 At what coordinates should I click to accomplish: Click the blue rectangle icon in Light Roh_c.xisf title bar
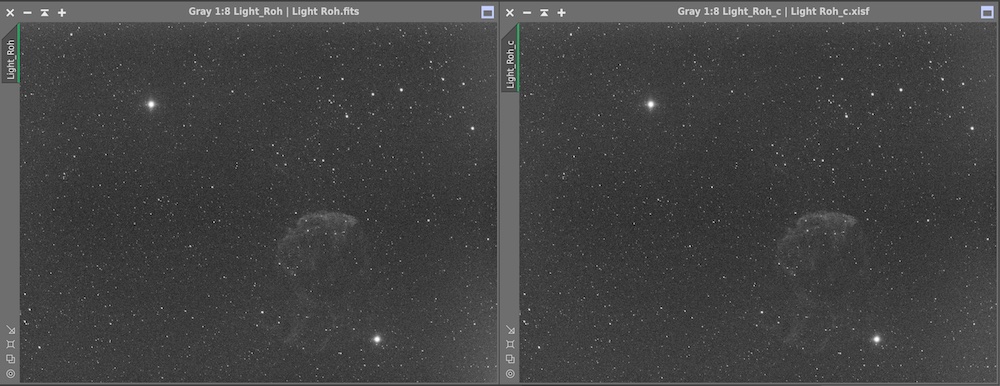coord(987,12)
